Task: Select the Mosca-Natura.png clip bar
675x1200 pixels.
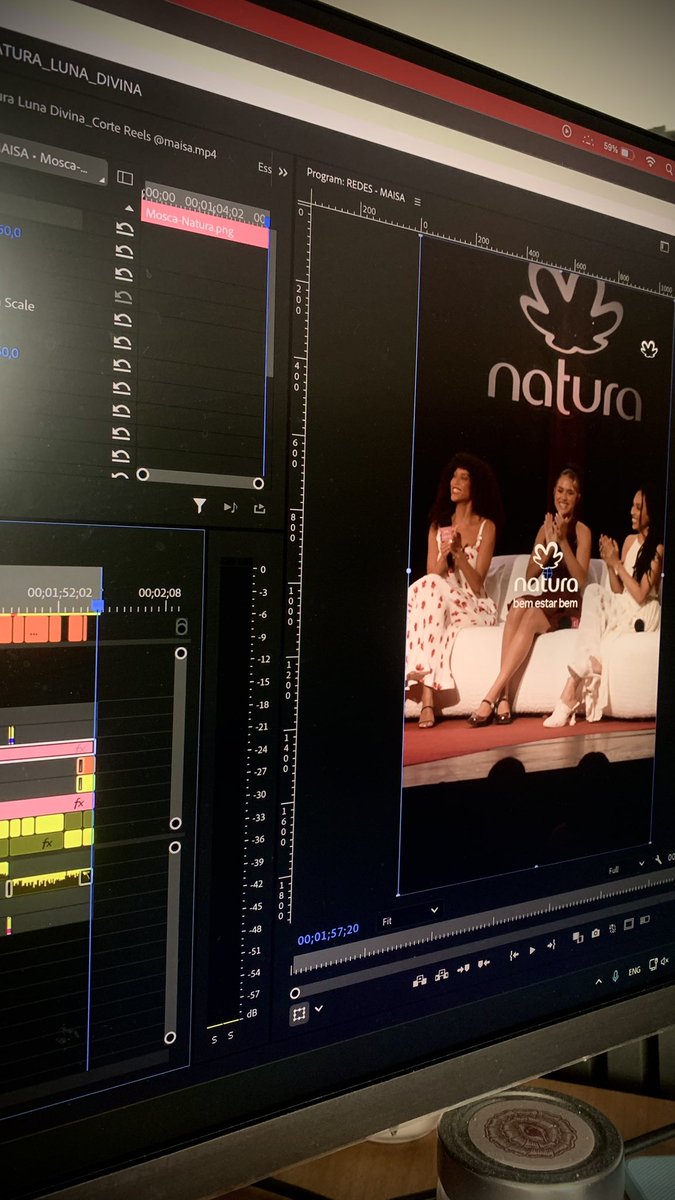Action: click(x=206, y=223)
